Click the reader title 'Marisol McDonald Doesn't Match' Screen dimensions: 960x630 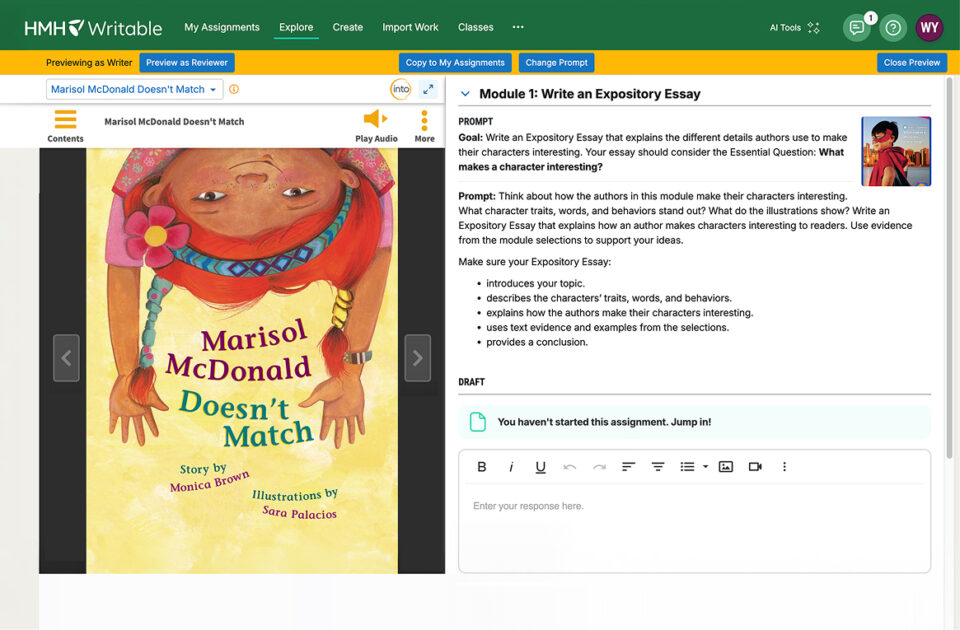coord(174,121)
